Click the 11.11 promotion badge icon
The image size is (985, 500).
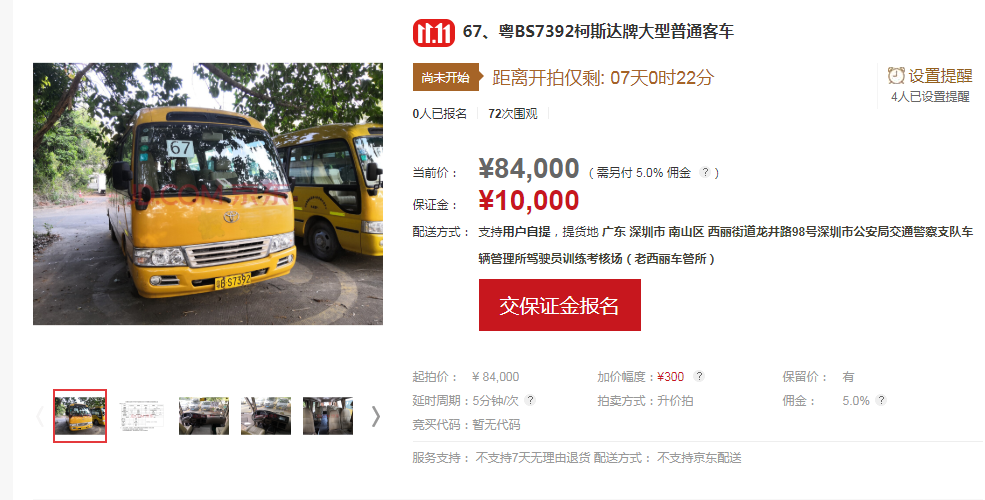tap(433, 33)
